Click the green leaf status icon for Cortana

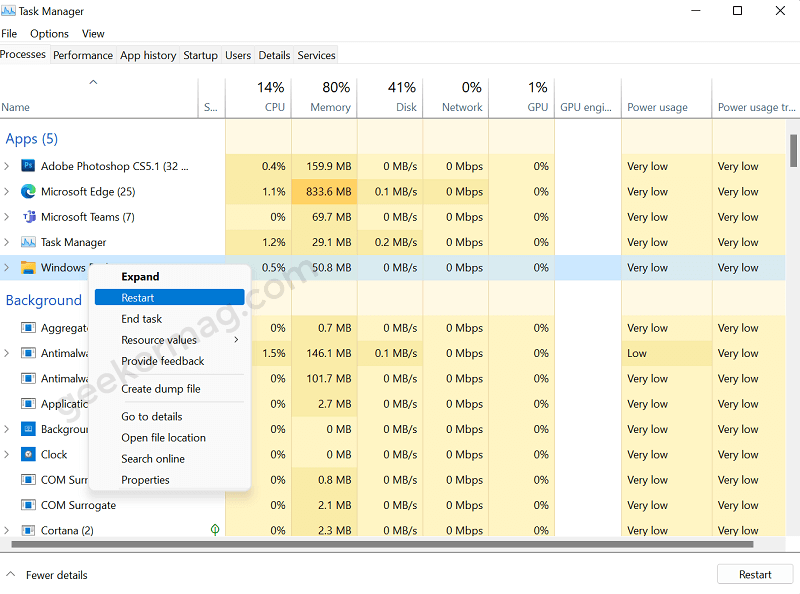pyautogui.click(x=215, y=530)
